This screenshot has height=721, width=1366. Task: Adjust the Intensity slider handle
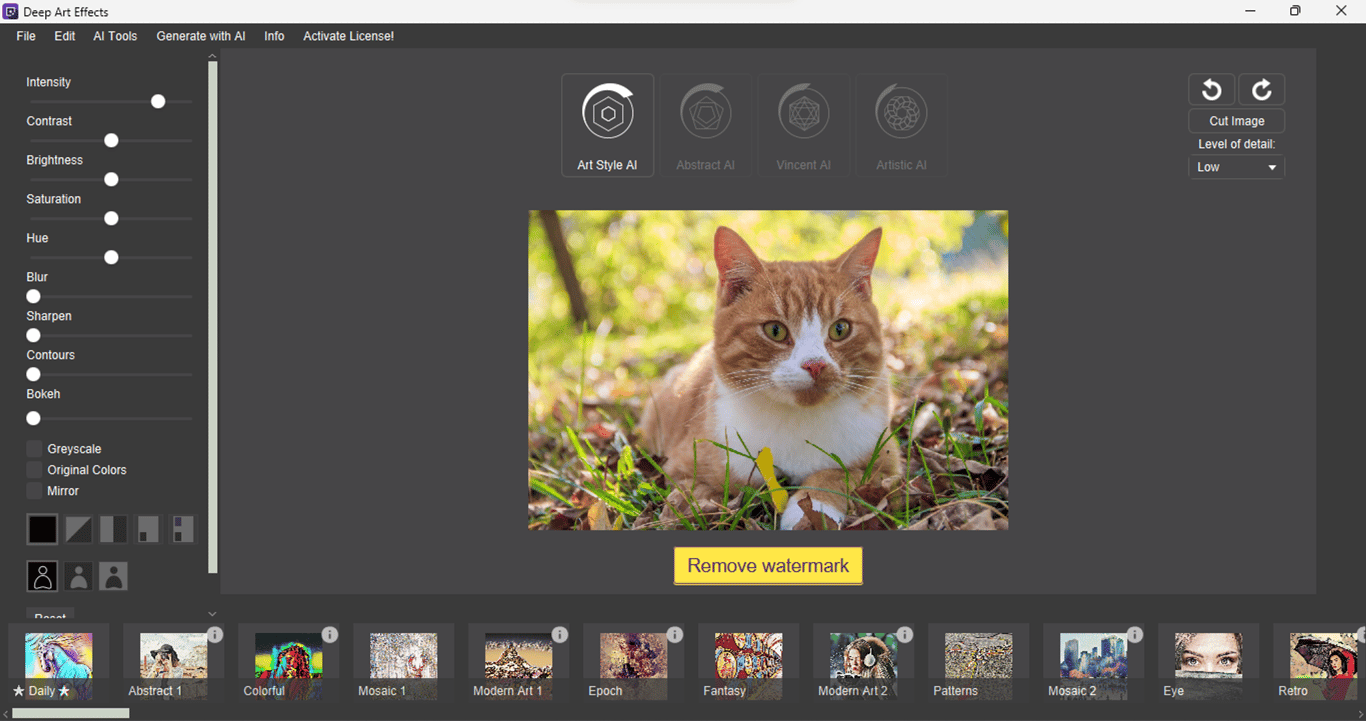pos(157,101)
